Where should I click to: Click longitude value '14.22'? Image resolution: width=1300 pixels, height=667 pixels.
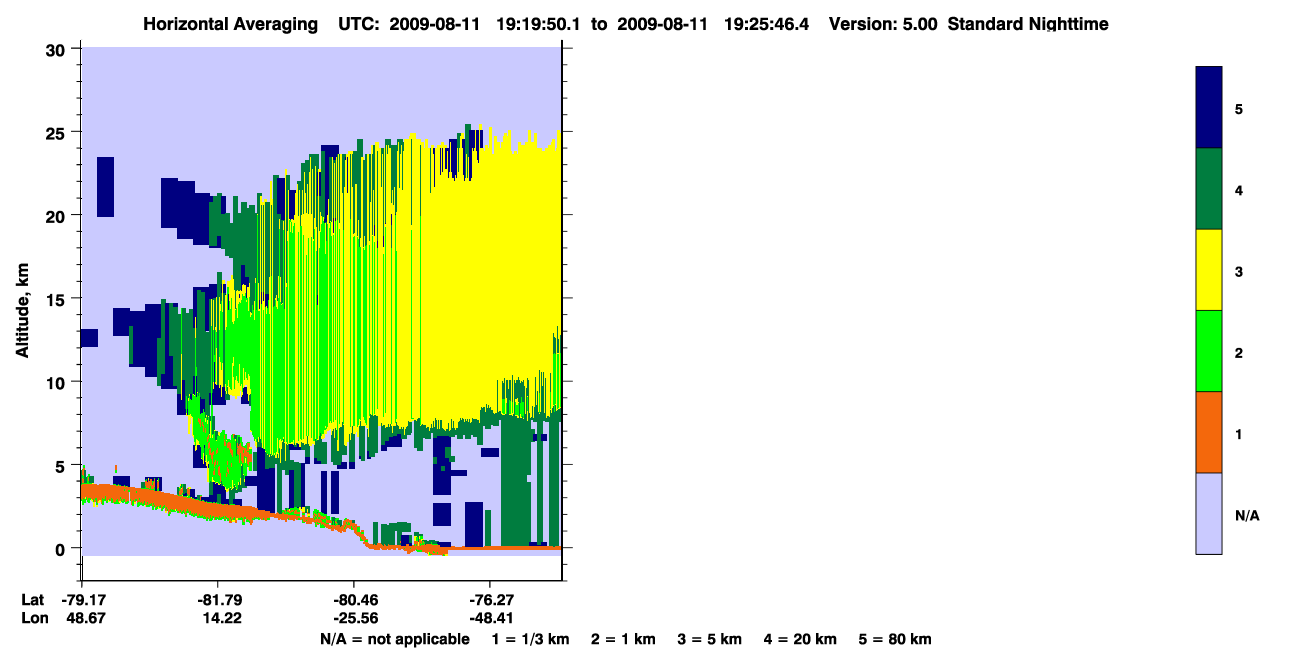pyautogui.click(x=221, y=618)
